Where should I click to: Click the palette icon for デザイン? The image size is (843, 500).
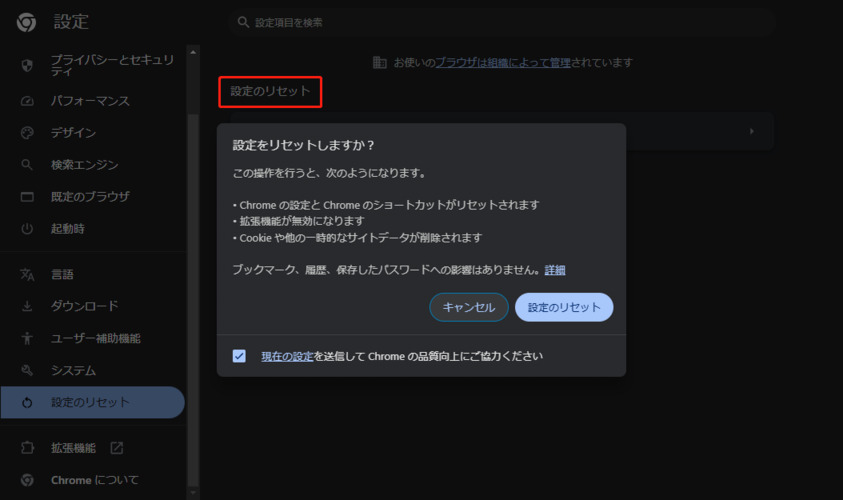(27, 133)
